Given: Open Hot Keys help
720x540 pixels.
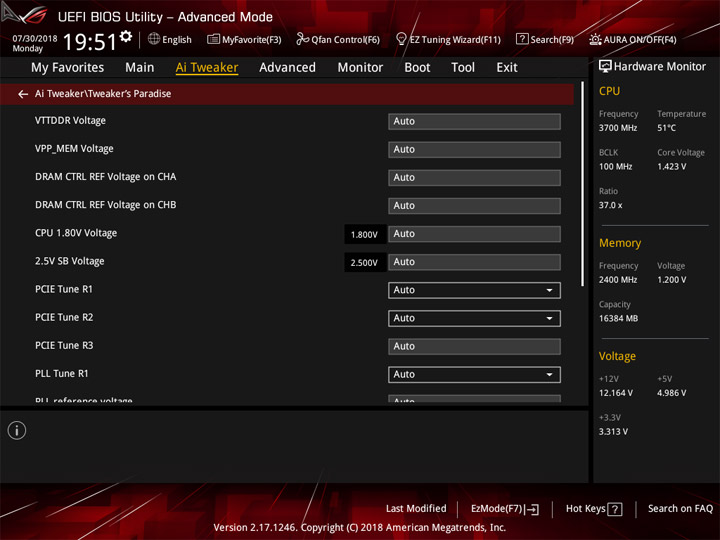Looking at the screenshot, I should click(594, 509).
